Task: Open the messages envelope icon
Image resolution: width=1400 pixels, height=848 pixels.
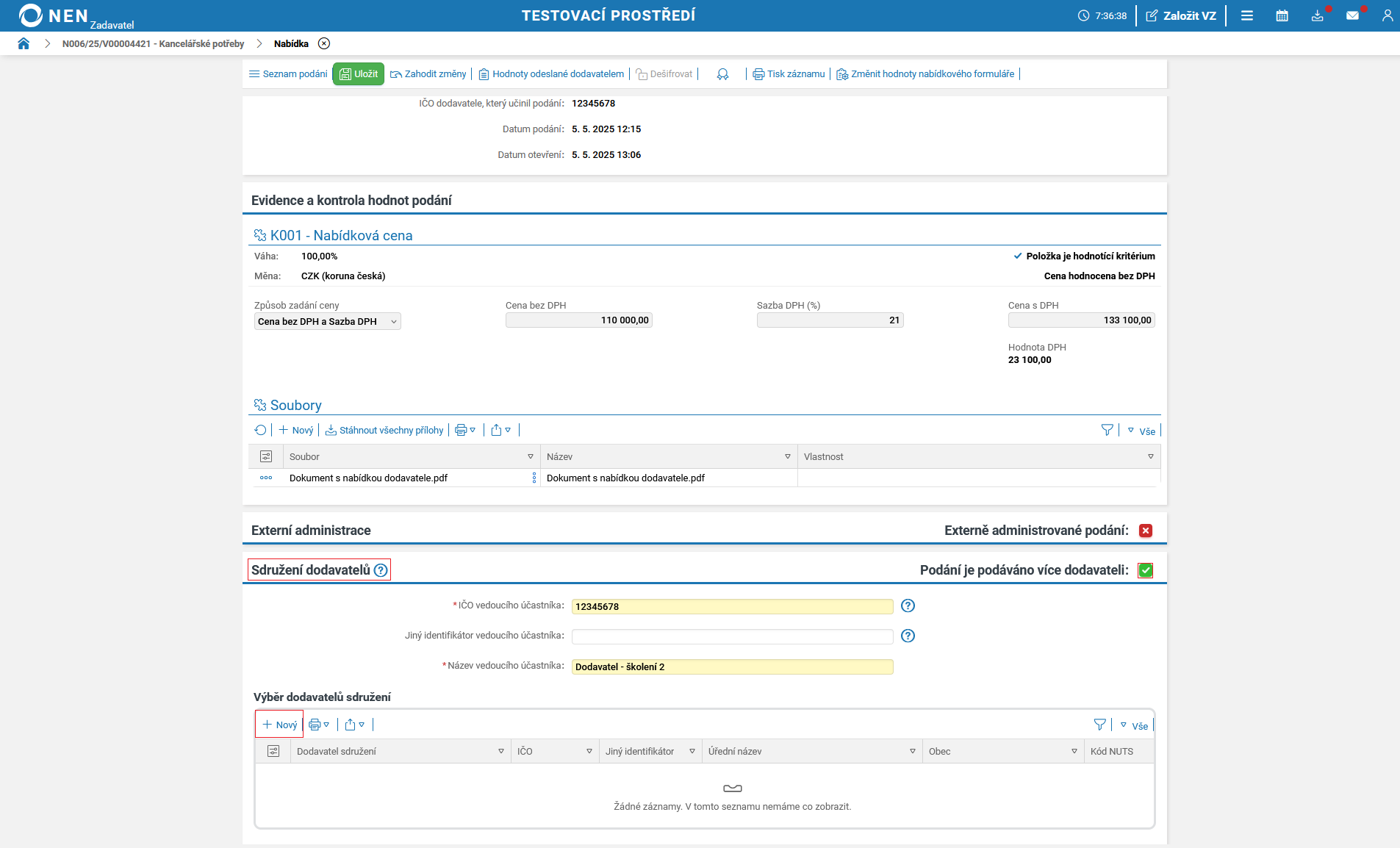Action: click(x=1352, y=15)
